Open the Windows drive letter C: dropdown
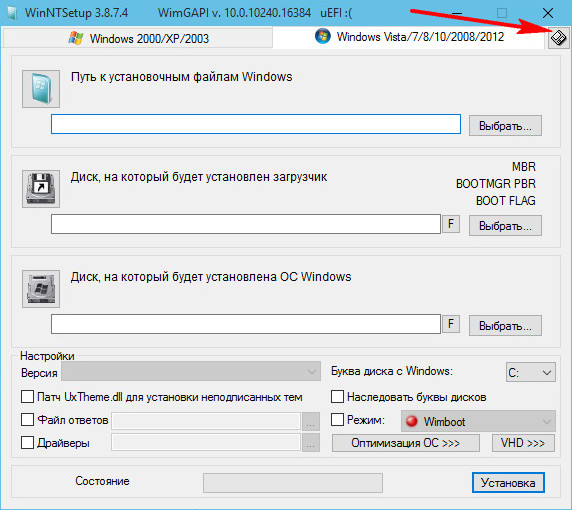This screenshot has height=510, width=572. point(531,372)
